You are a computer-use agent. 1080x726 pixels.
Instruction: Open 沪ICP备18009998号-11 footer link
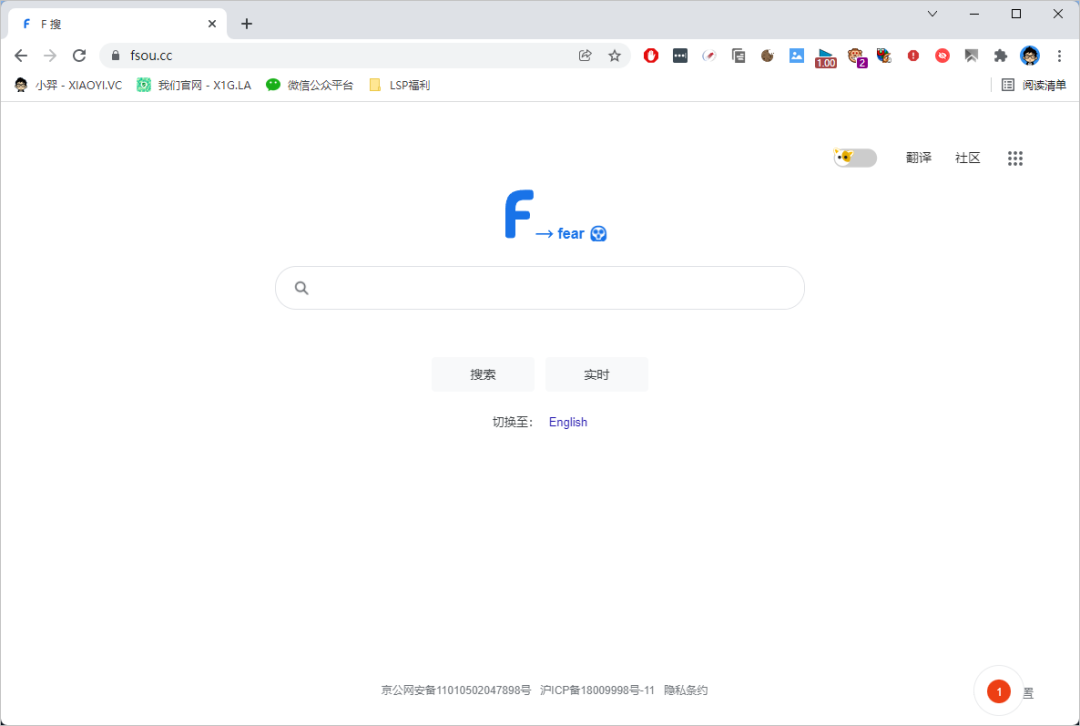pyautogui.click(x=597, y=690)
